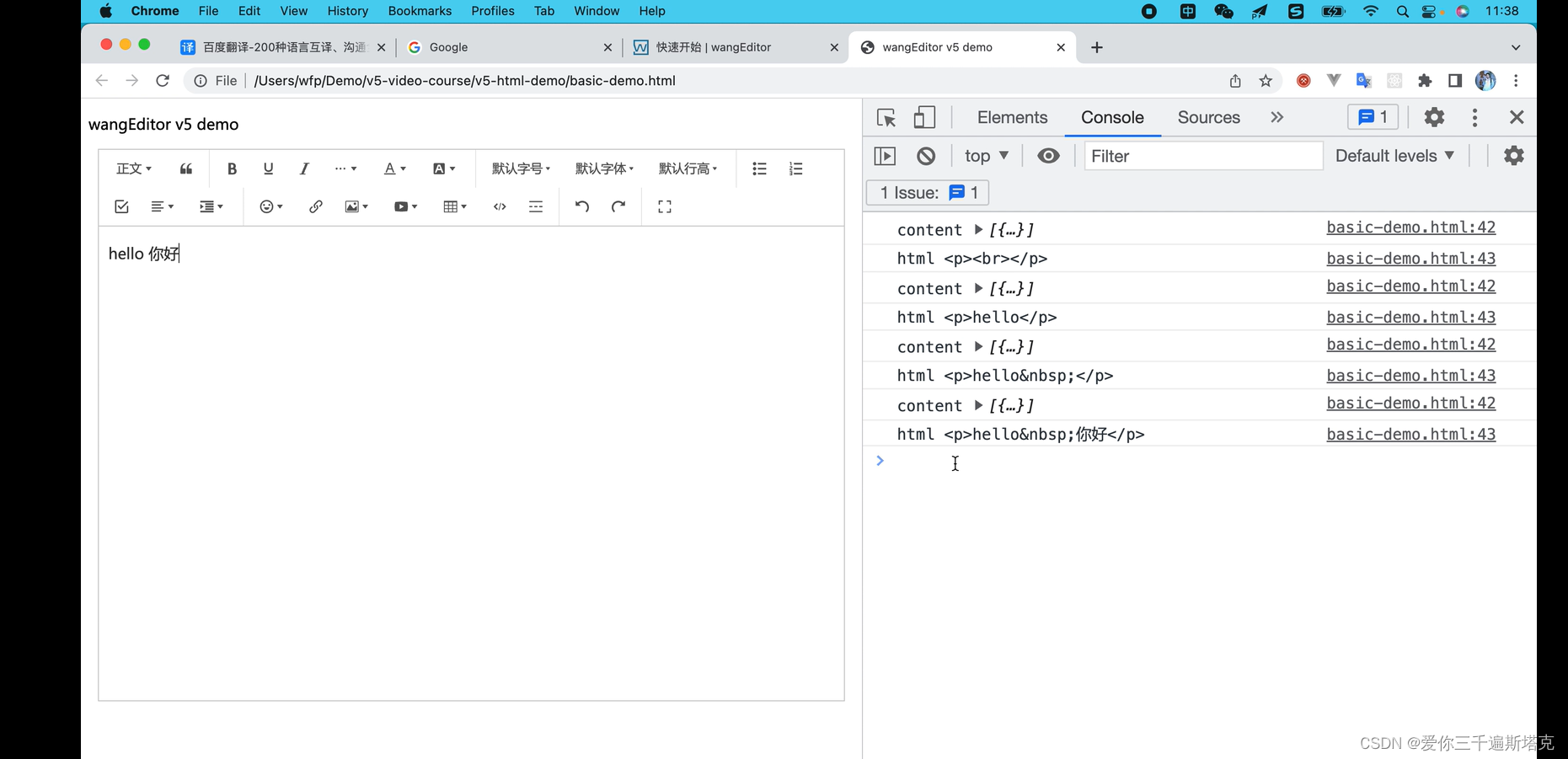This screenshot has height=759, width=1568.
Task: Enter fullscreen mode with the expand icon
Action: tap(664, 206)
